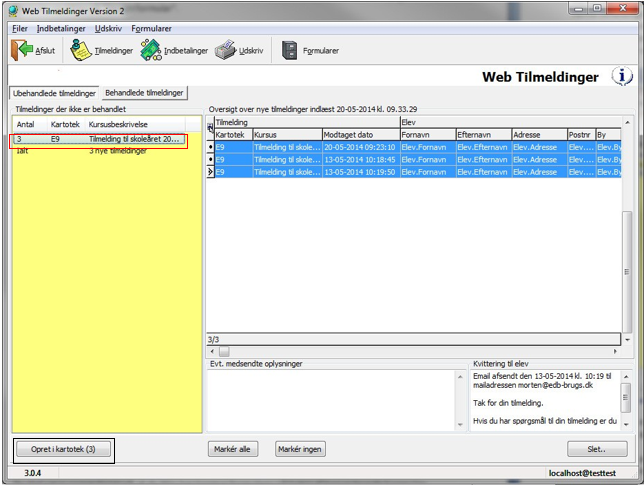Open Indbetalinger via the money icon

point(151,50)
